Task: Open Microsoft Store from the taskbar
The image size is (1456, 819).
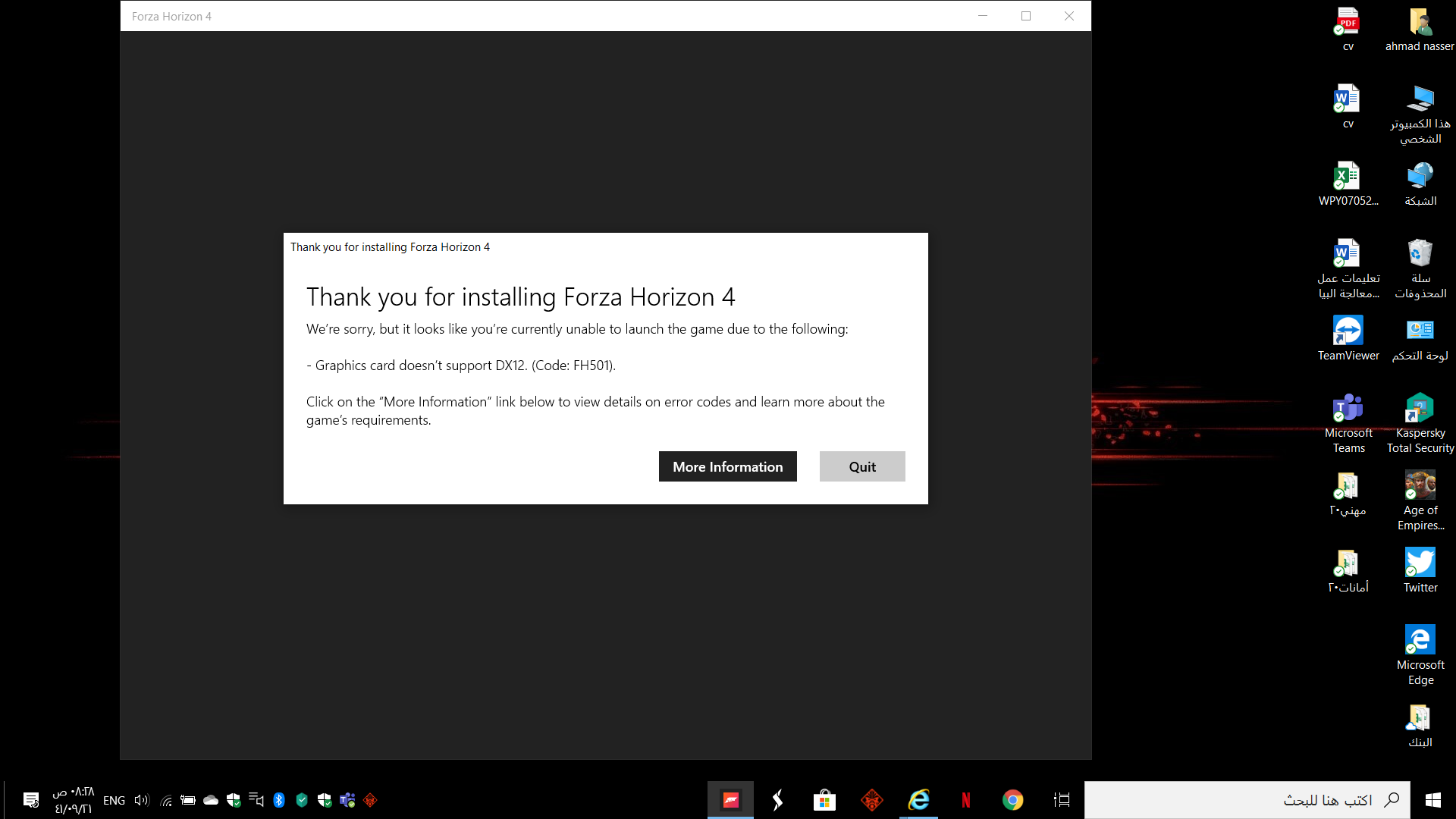Action: pyautogui.click(x=824, y=800)
